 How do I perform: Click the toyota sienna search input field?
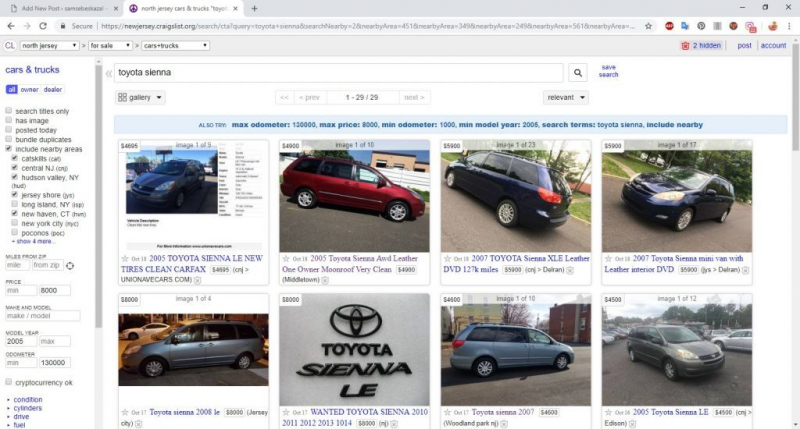(x=338, y=73)
